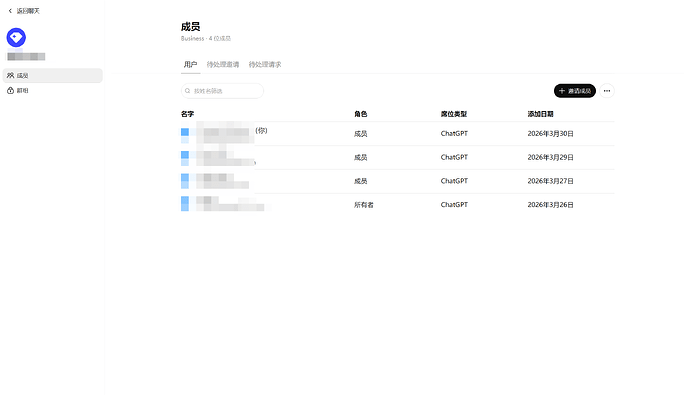Click the date 2026年3月29日
The height and width of the screenshot is (395, 690).
pos(551,157)
